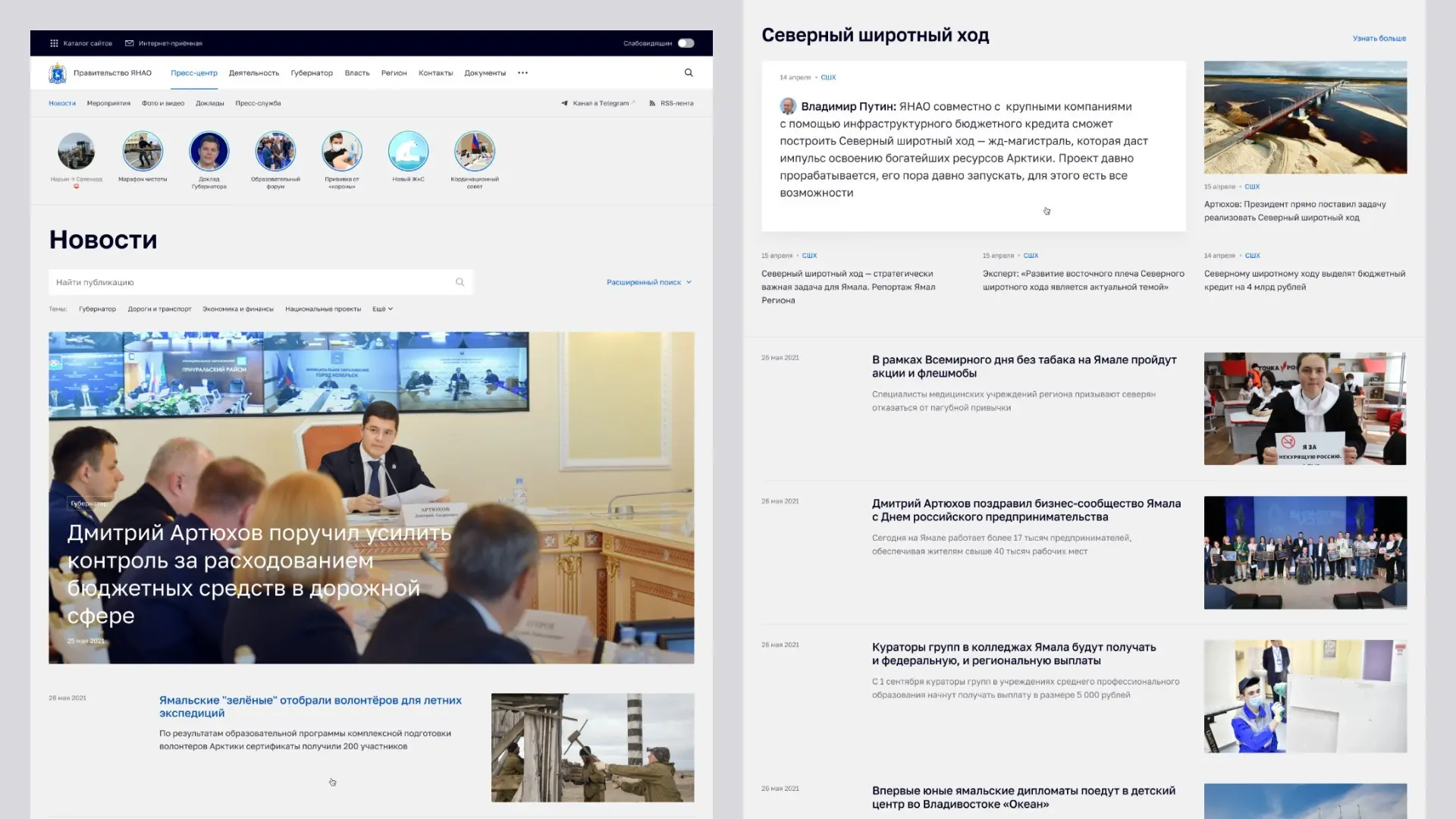This screenshot has height=819, width=1456.
Task: Click the Интернет-приёмная envelope icon
Action: (x=129, y=43)
